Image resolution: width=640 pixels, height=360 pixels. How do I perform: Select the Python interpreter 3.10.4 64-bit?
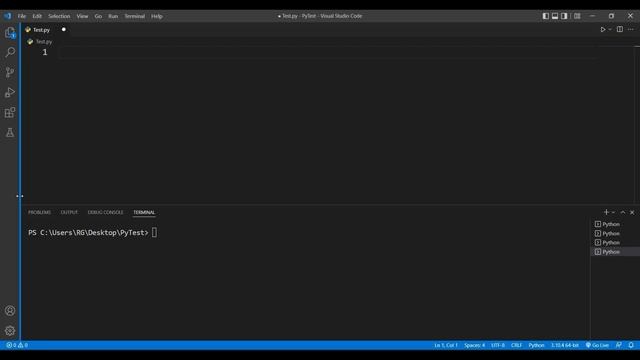[564, 345]
